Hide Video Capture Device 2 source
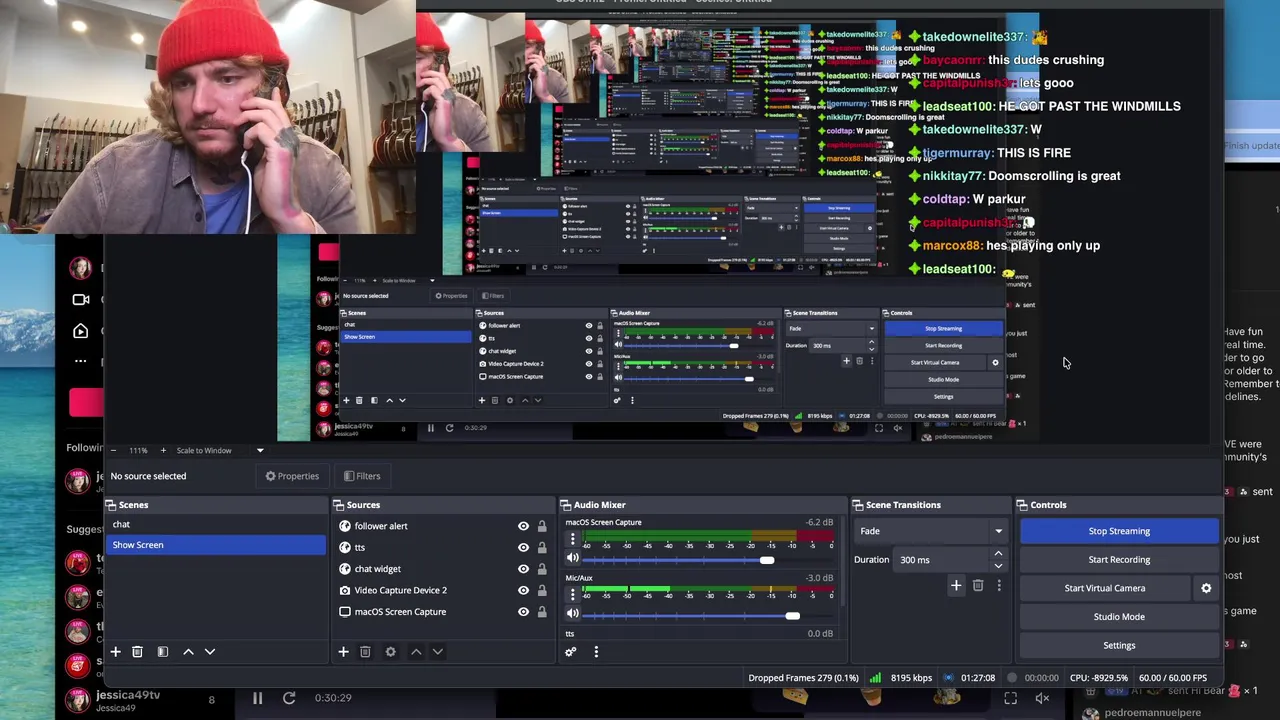This screenshot has width=1280, height=720. (x=523, y=590)
